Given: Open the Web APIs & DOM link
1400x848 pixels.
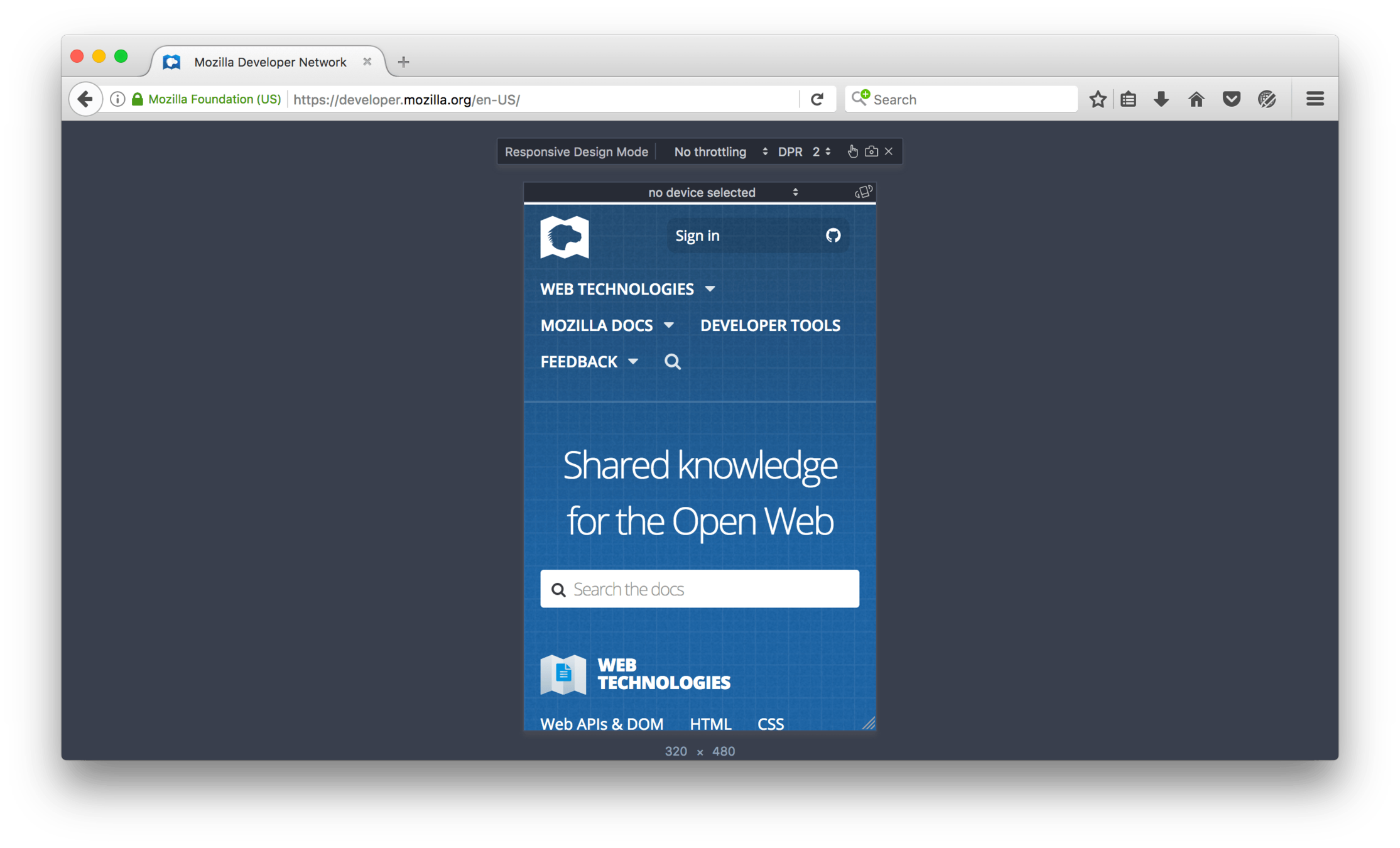Looking at the screenshot, I should pos(602,724).
